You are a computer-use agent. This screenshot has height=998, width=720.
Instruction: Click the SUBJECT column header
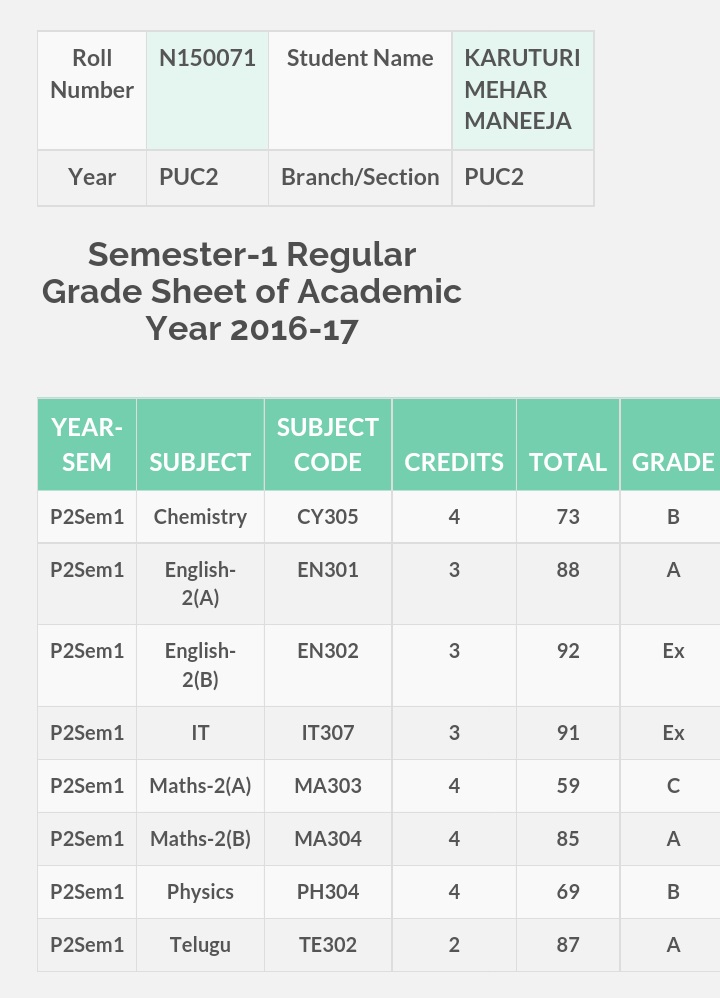(x=201, y=444)
